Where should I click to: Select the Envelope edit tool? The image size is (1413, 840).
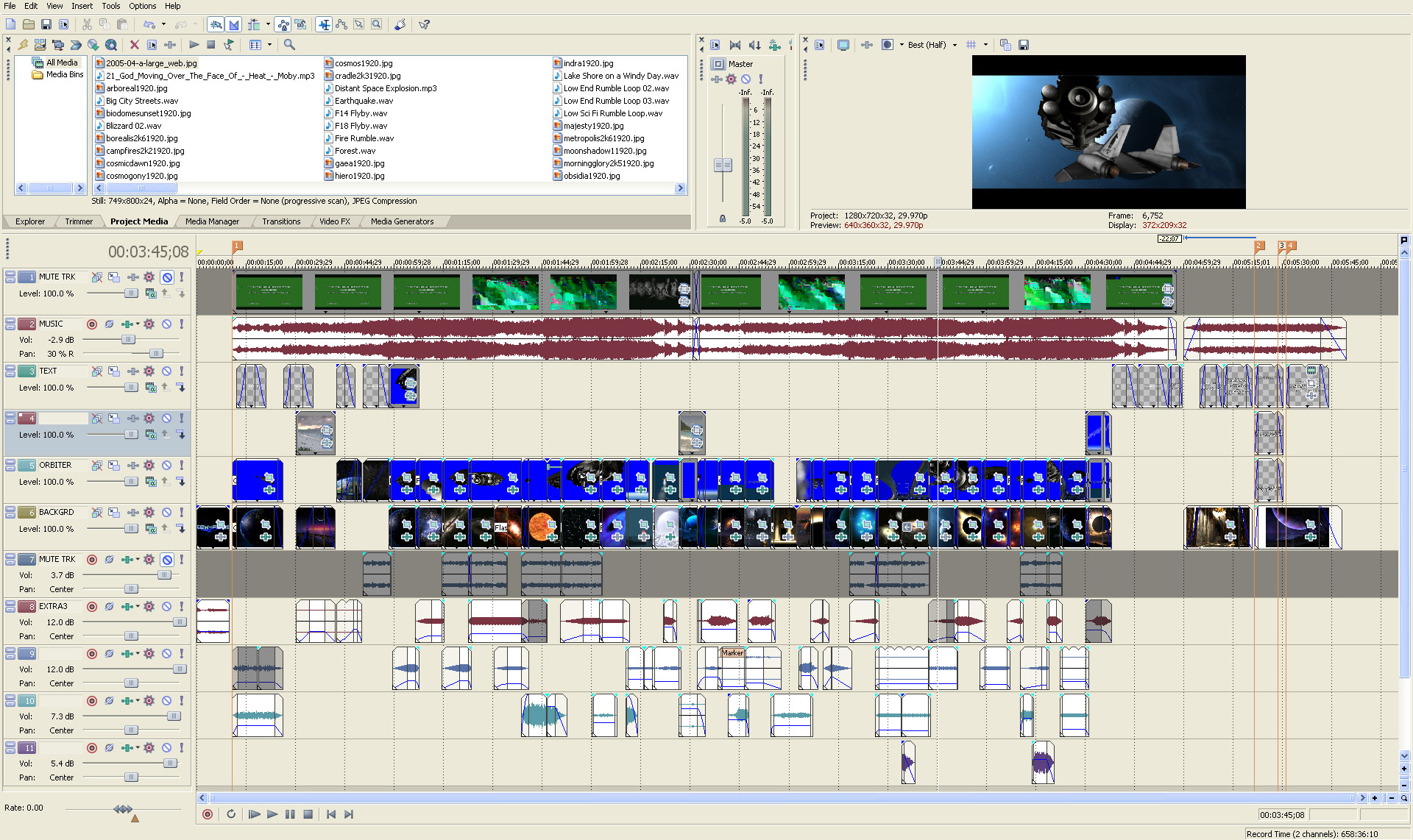point(341,24)
